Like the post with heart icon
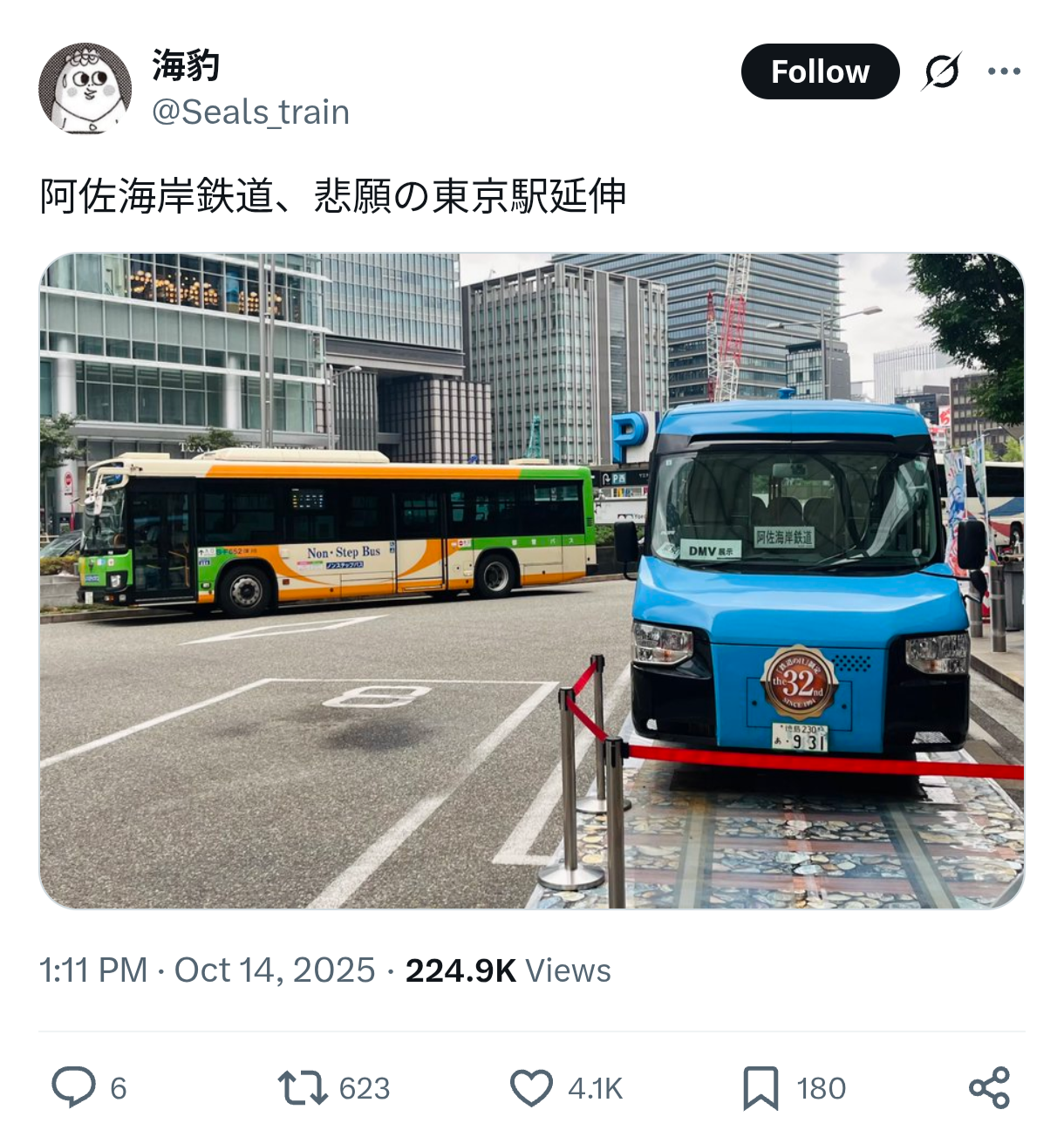The height and width of the screenshot is (1137, 1064). click(531, 1088)
